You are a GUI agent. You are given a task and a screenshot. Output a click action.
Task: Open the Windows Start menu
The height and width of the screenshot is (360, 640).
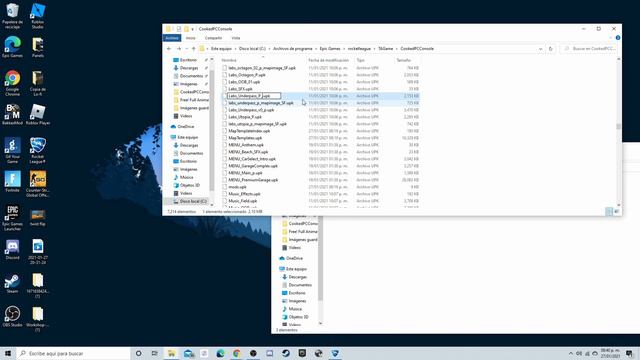(x=8, y=353)
